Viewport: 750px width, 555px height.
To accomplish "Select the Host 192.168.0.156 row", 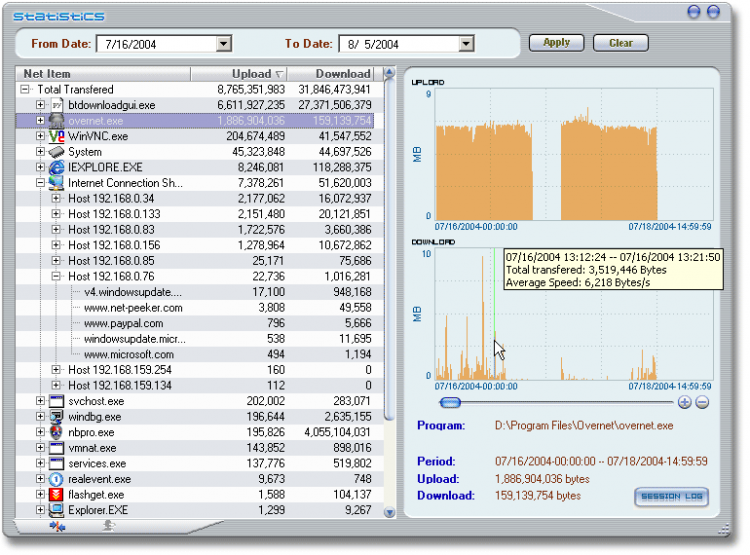I will click(x=199, y=245).
